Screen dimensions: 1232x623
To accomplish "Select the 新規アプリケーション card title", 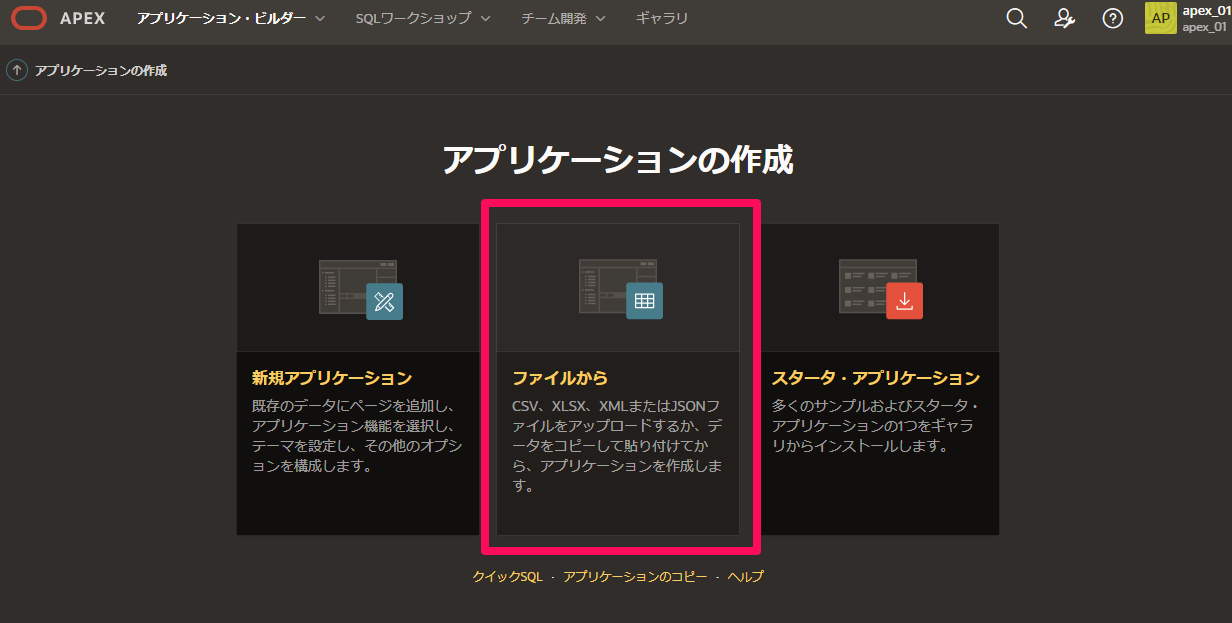I will (332, 378).
